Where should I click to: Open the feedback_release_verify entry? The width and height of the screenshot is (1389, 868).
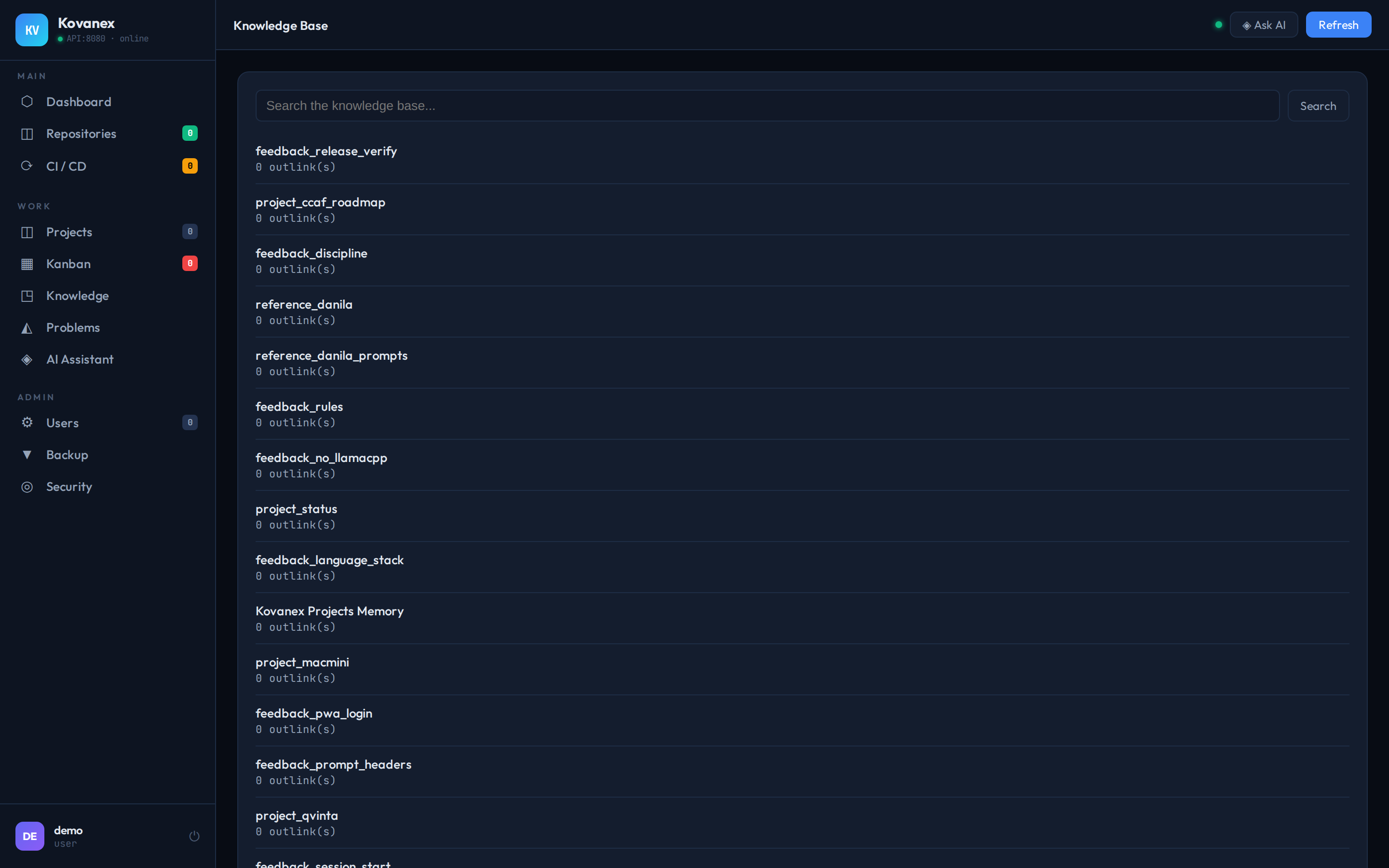coord(803,159)
